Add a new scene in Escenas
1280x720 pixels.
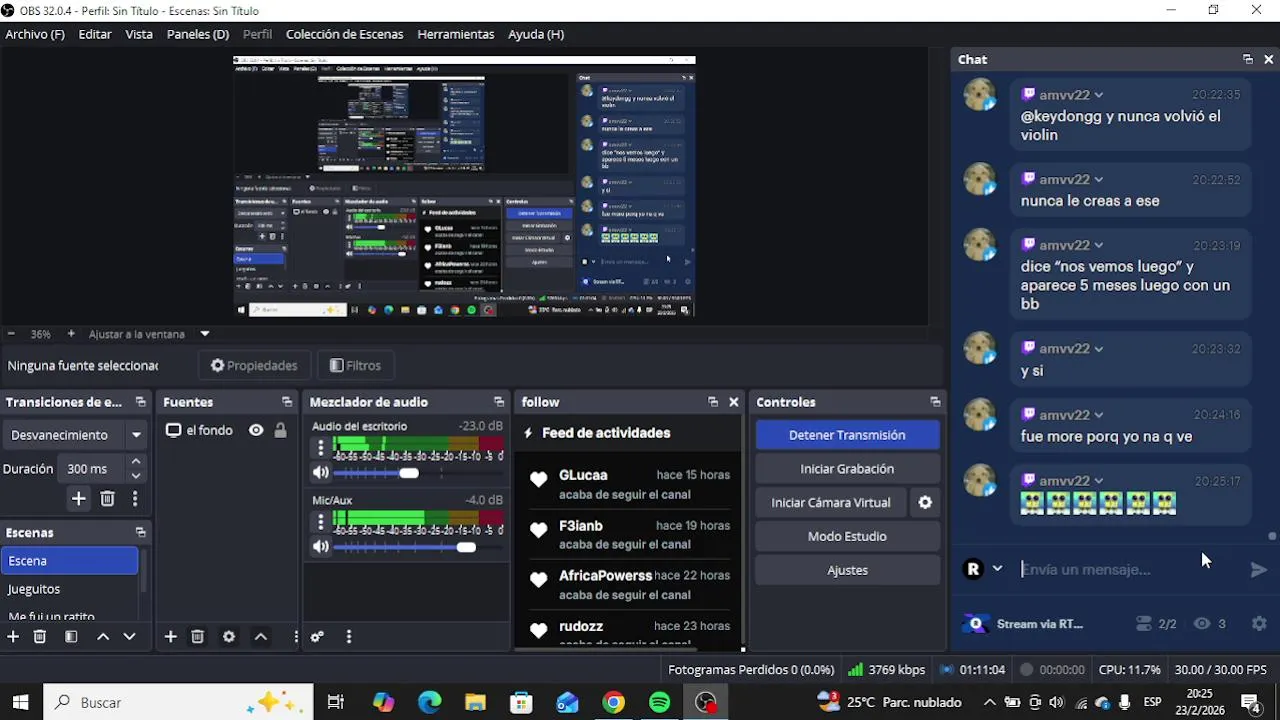[x=13, y=636]
